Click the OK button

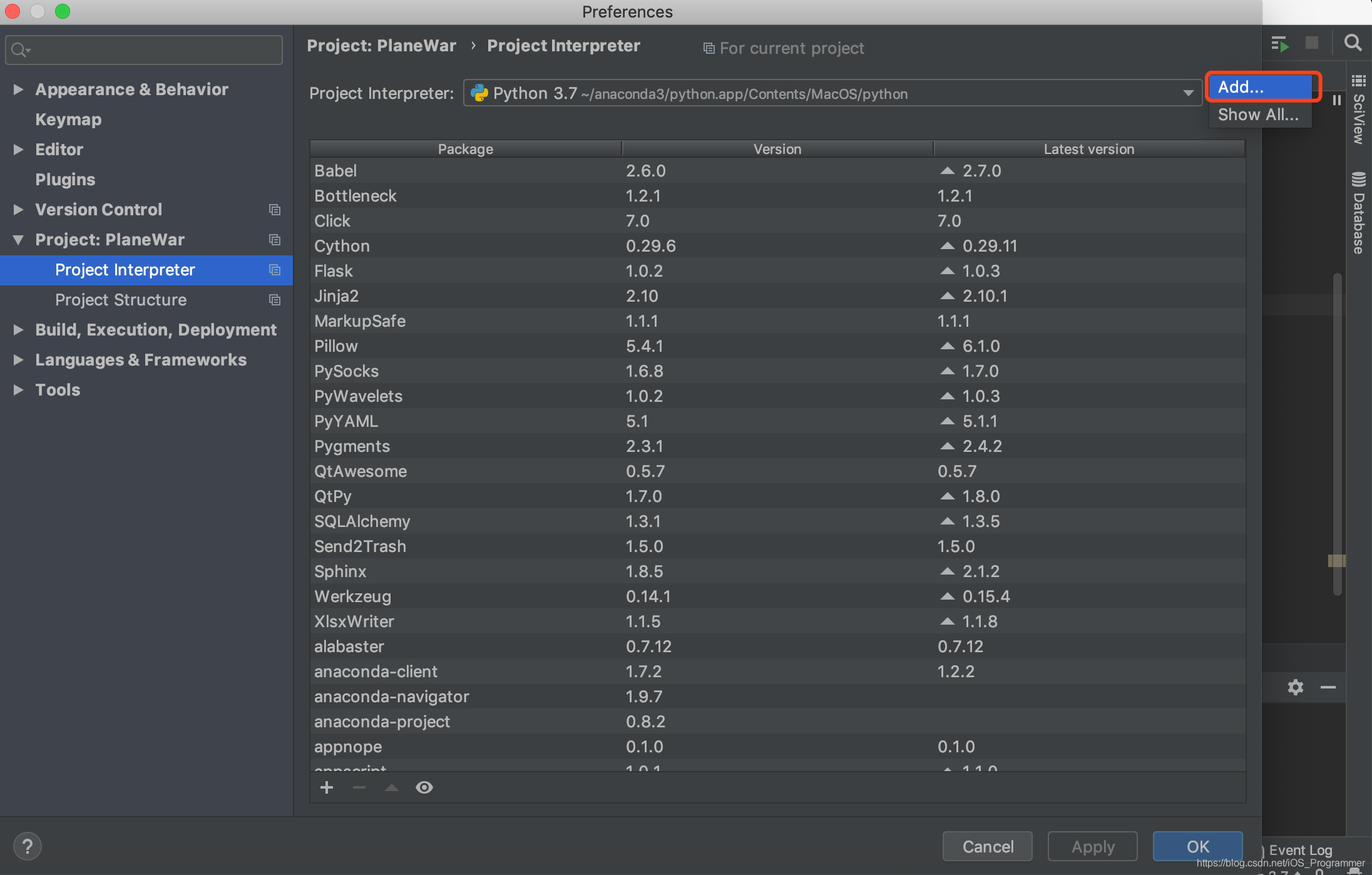pyautogui.click(x=1197, y=846)
